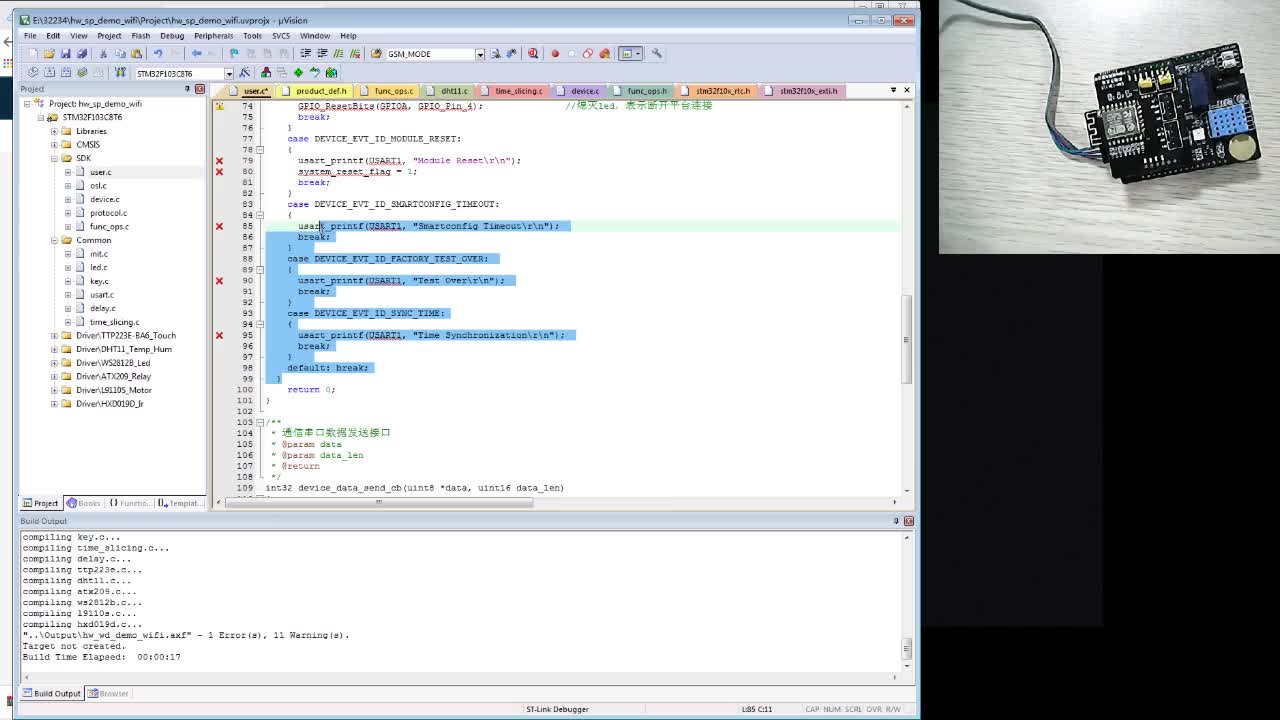Viewport: 1280px width, 720px height.
Task: Collapse the Common folder in project tree
Action: [x=54, y=240]
